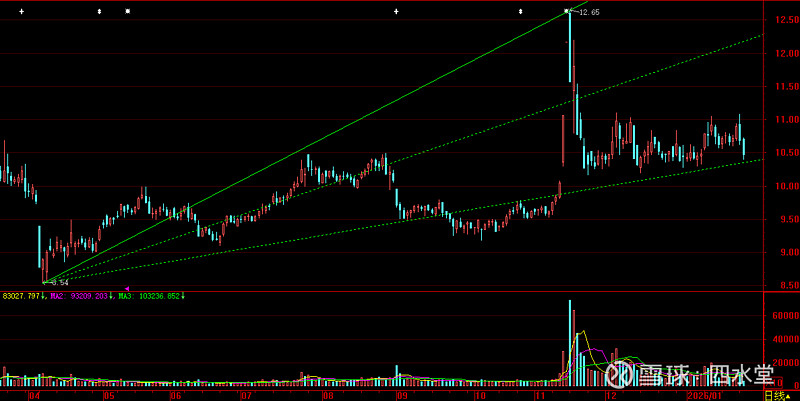
Task: Select the 8.54 low price label
Action: coord(60,283)
